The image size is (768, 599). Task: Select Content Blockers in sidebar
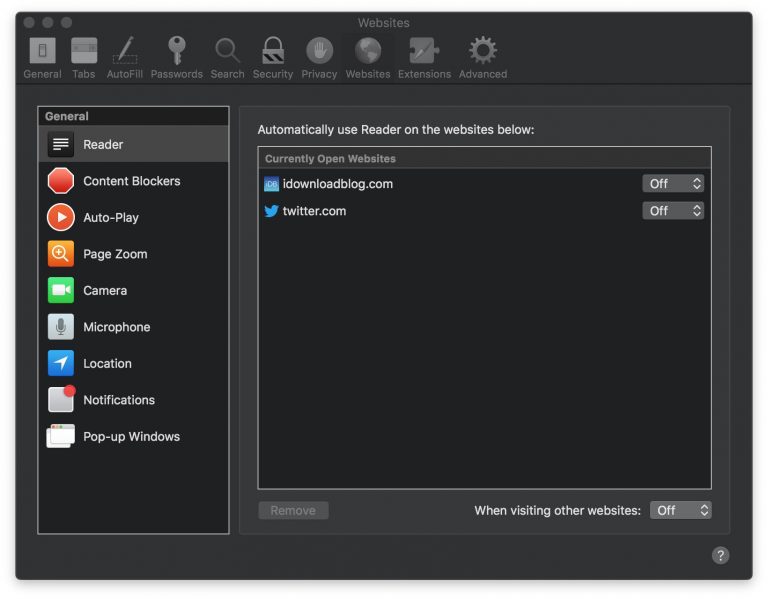133,181
